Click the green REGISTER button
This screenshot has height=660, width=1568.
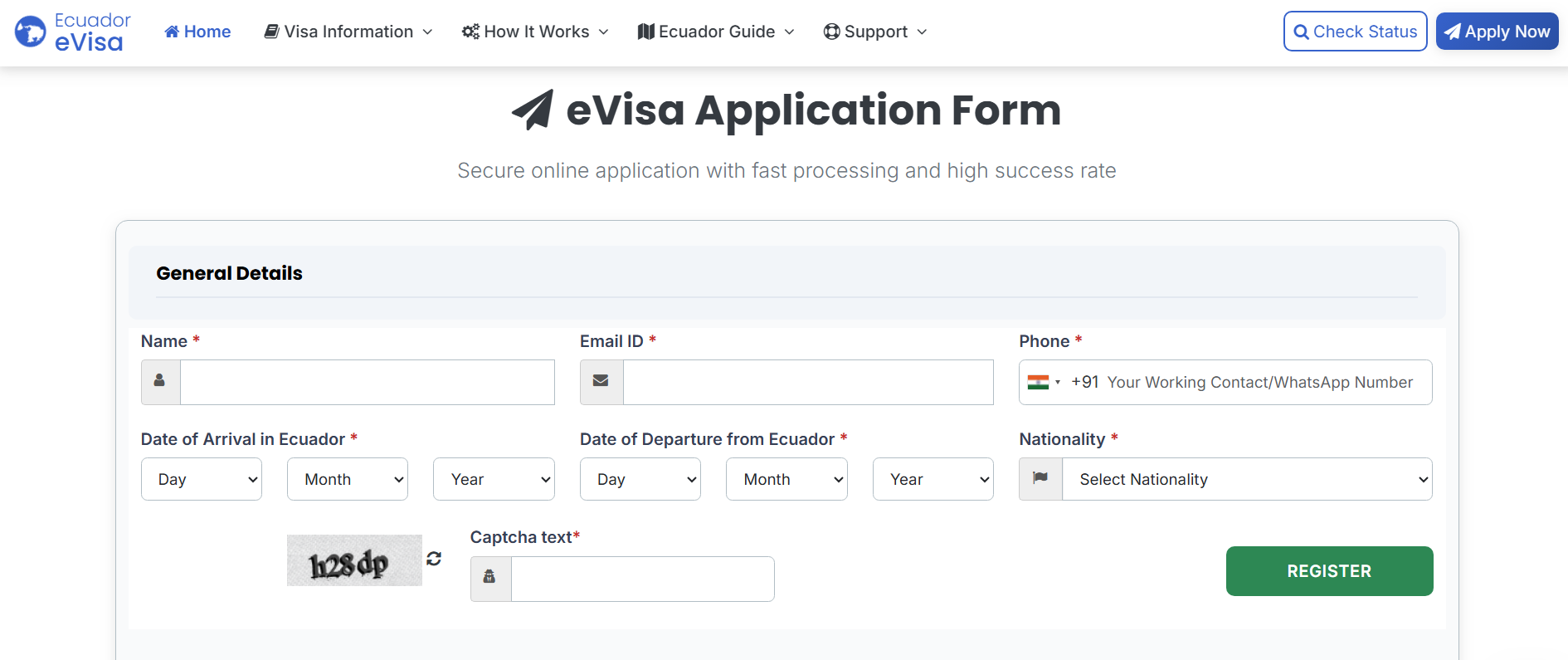1329,571
